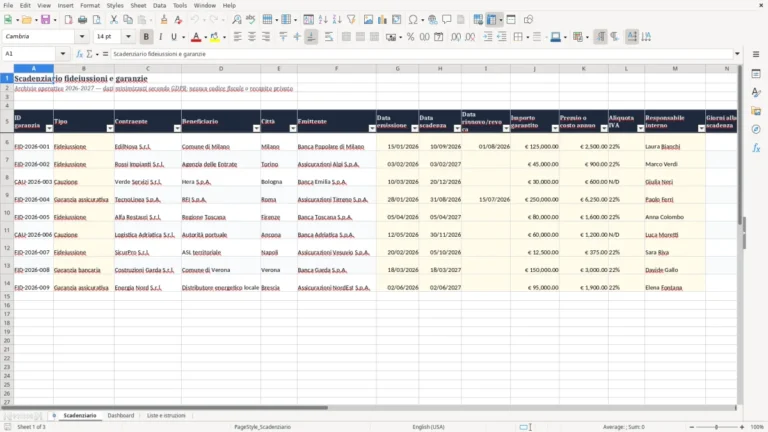Open sidebar Properties panel

tap(756, 74)
